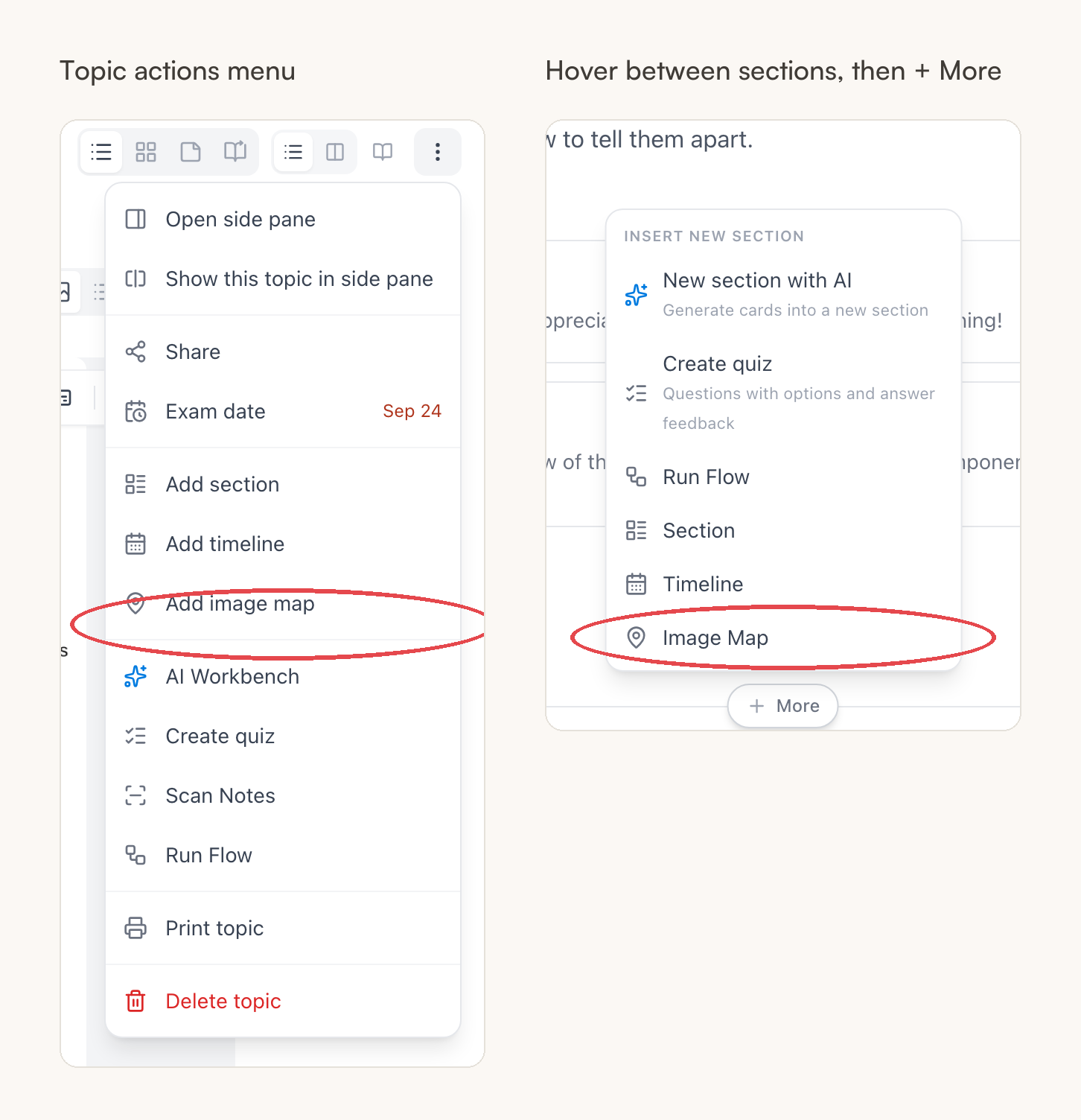The height and width of the screenshot is (1120, 1081).
Task: Select the page view icon in the toolbar
Action: 191,152
